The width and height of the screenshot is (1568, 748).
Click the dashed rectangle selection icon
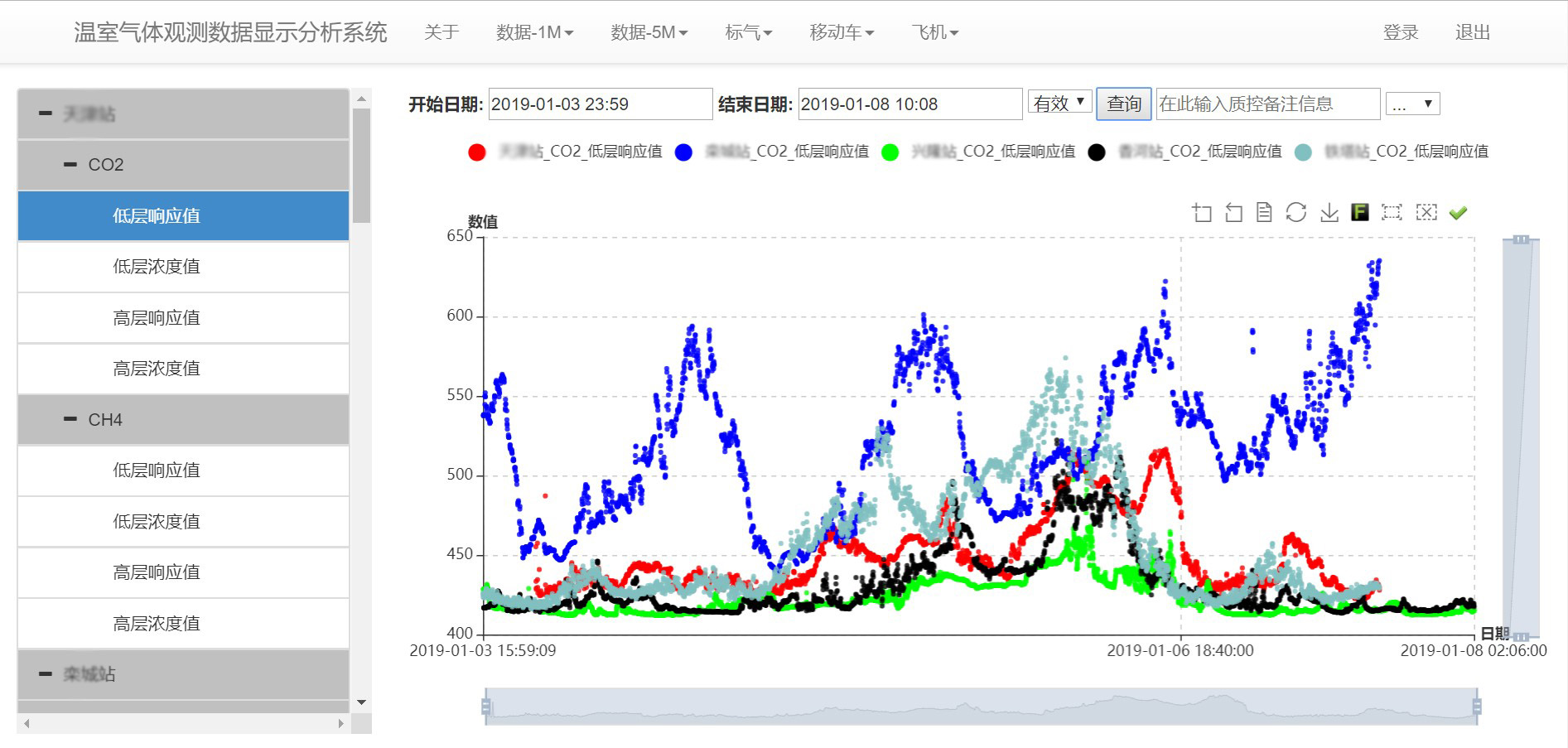coord(1392,213)
